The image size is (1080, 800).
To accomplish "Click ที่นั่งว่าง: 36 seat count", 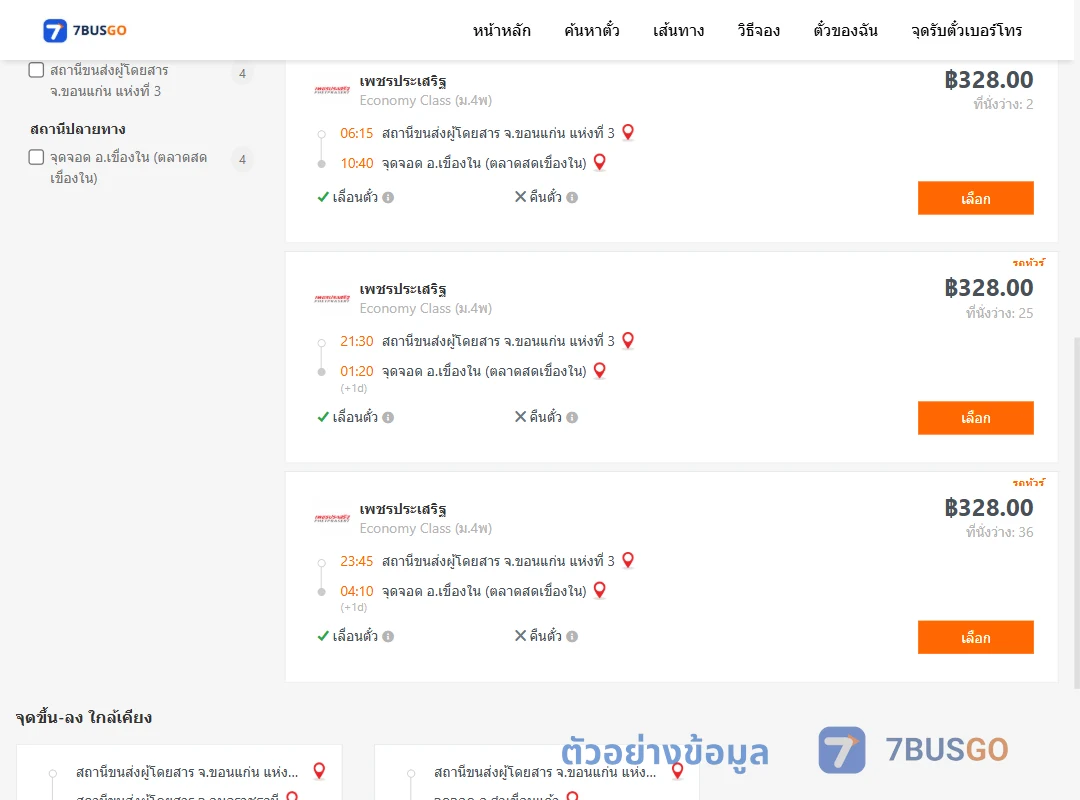I will pos(999,533).
